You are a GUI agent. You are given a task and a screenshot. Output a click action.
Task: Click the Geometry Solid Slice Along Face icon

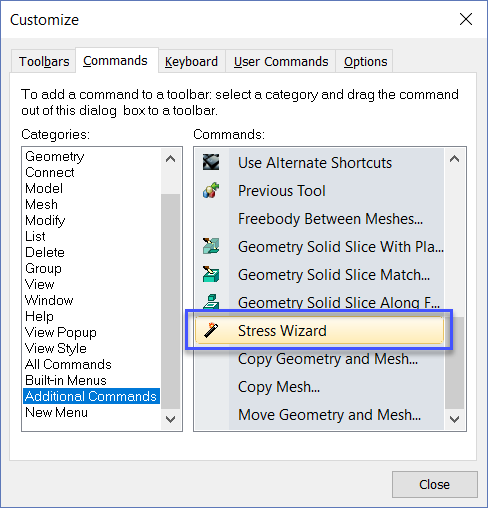(x=211, y=301)
